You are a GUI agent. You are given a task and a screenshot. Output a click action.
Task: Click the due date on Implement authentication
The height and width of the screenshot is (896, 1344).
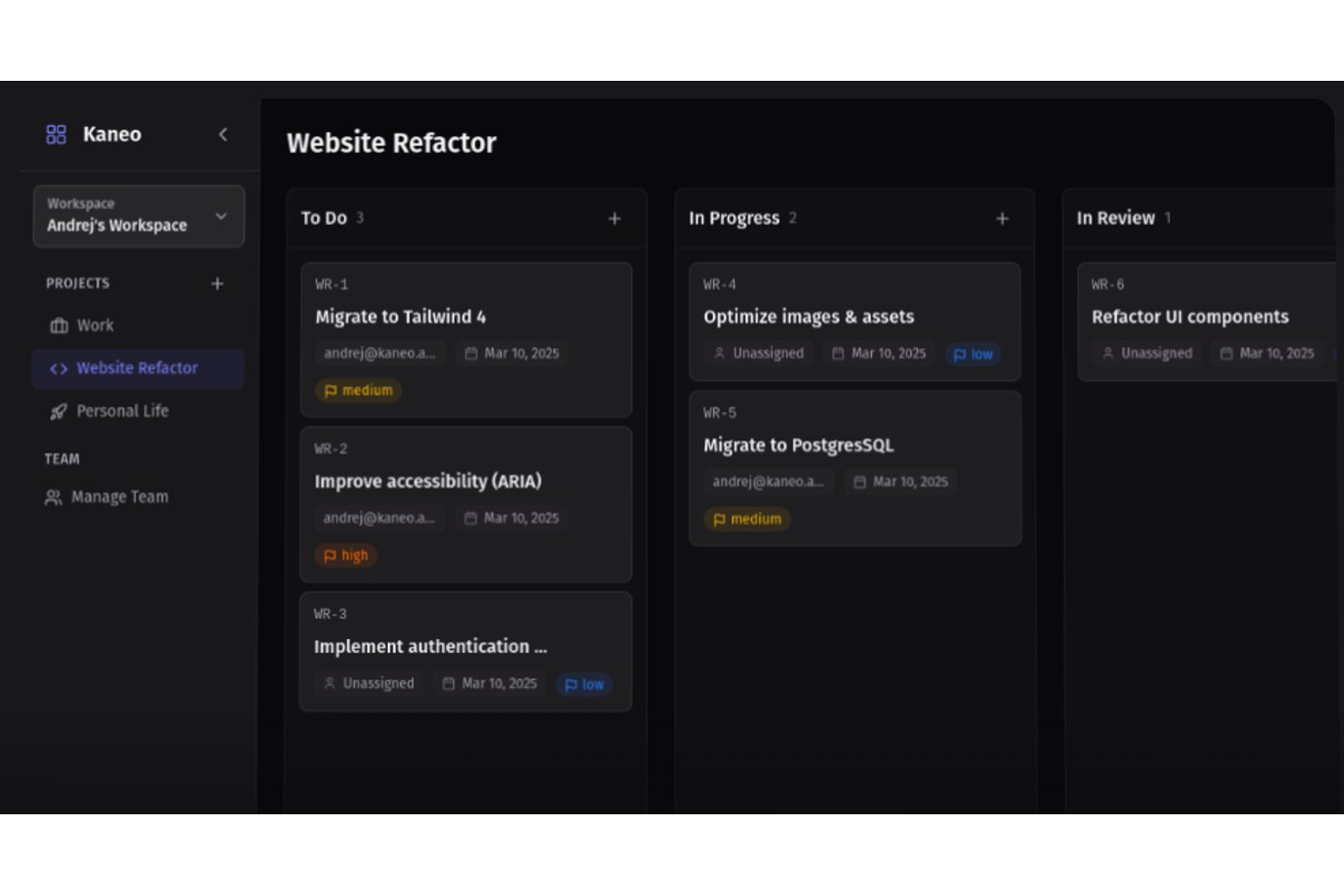click(x=489, y=683)
